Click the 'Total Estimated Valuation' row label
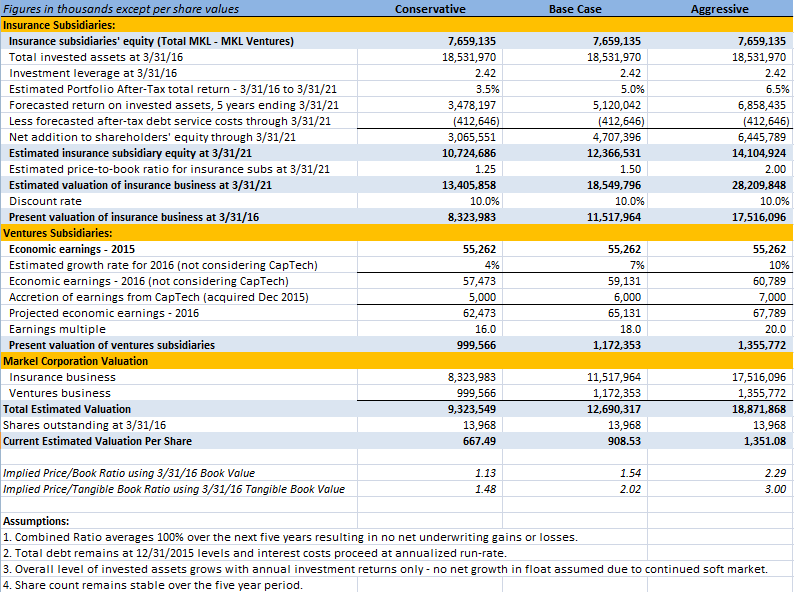The width and height of the screenshot is (794, 592). [x=67, y=409]
